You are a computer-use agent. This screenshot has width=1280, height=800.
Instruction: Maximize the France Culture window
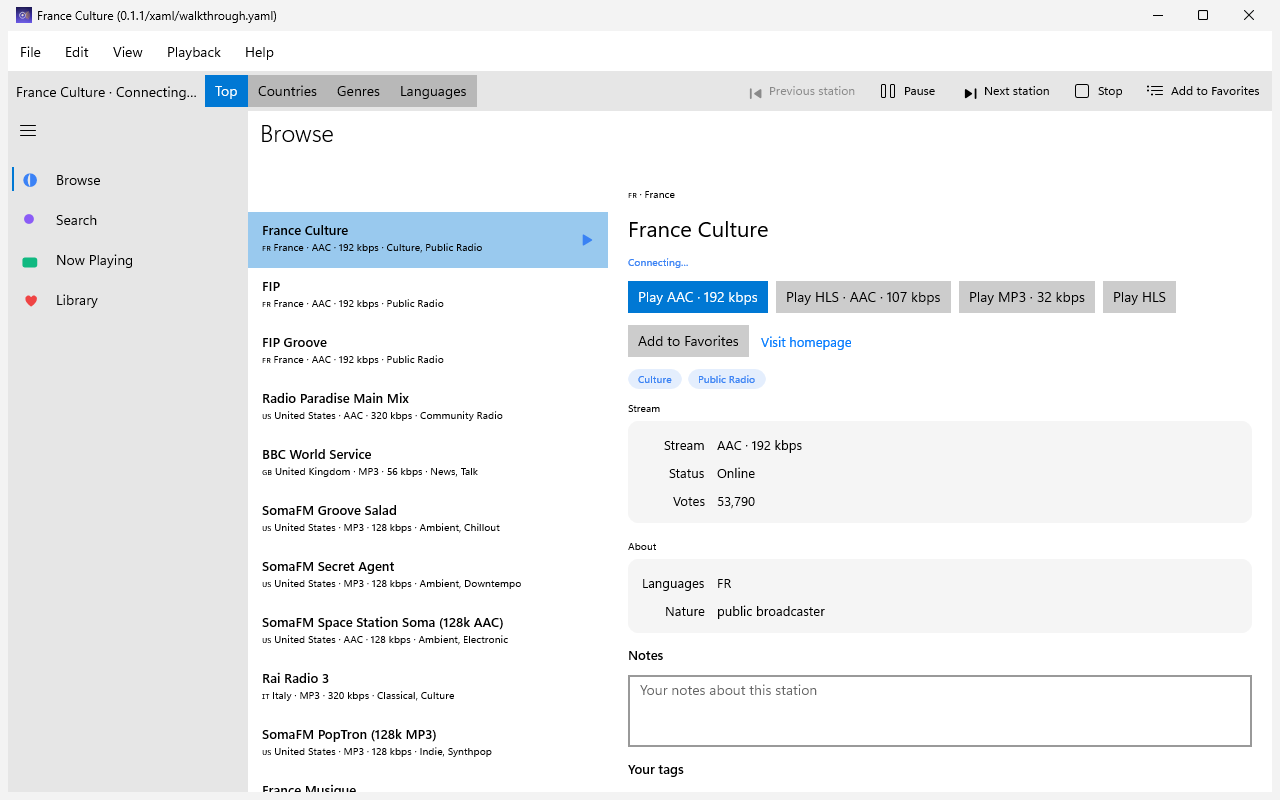tap(1203, 15)
